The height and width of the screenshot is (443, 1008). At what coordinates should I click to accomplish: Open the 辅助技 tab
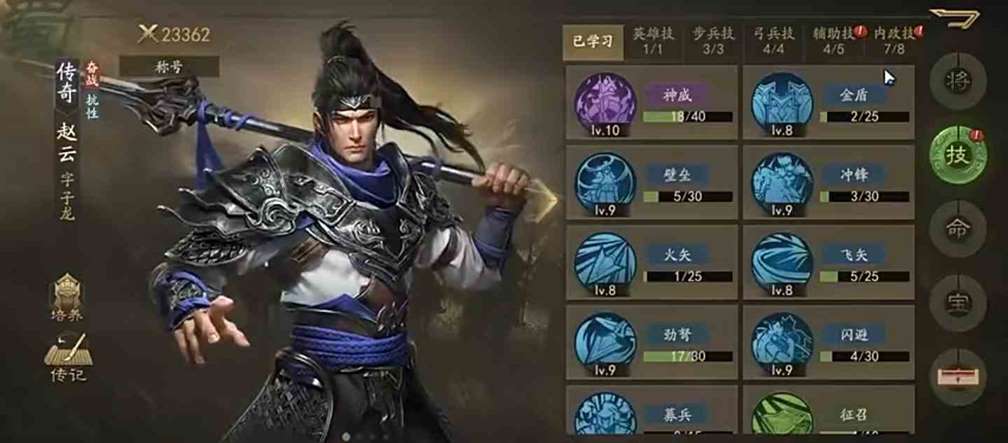pos(834,42)
